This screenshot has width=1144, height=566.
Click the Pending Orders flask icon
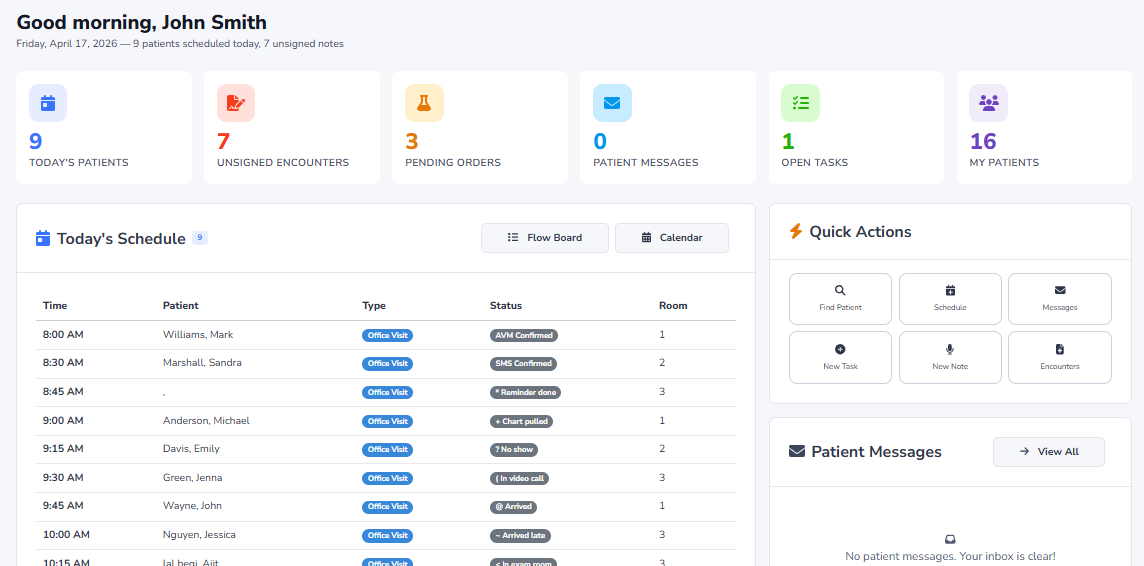424,103
